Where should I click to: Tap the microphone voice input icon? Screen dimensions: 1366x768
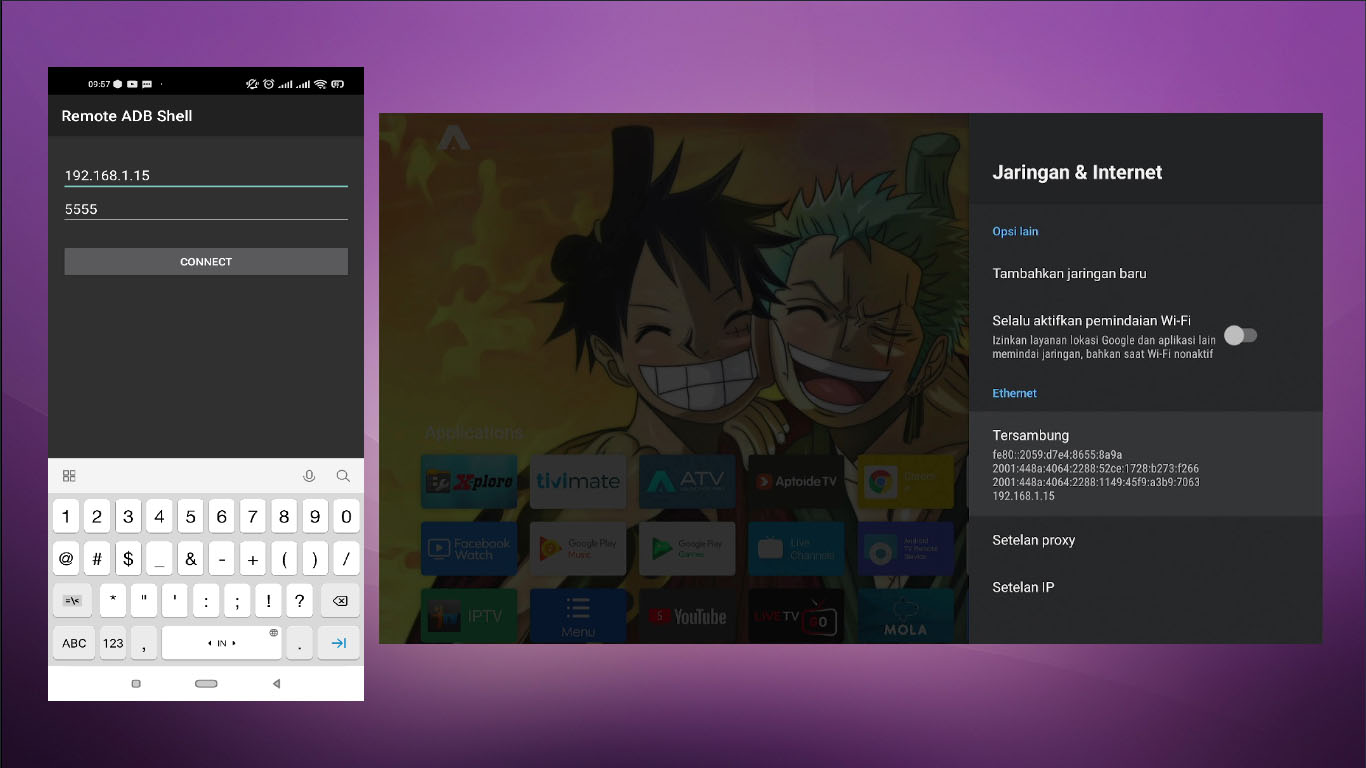pyautogui.click(x=309, y=476)
